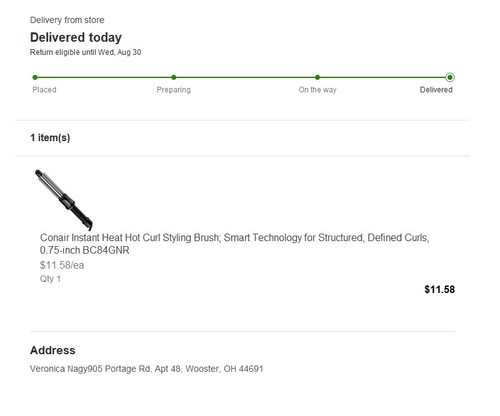500x416 pixels.
Task: Open the Conair Instant Heat product title
Action: (x=235, y=244)
